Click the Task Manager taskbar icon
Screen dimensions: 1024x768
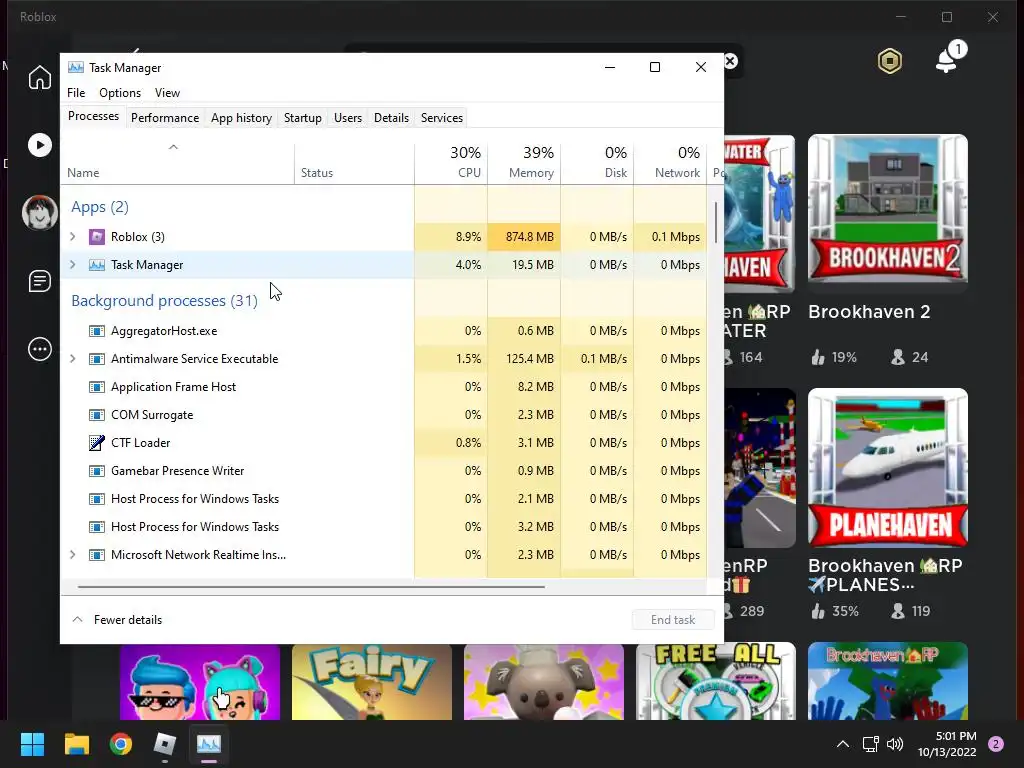coord(209,744)
